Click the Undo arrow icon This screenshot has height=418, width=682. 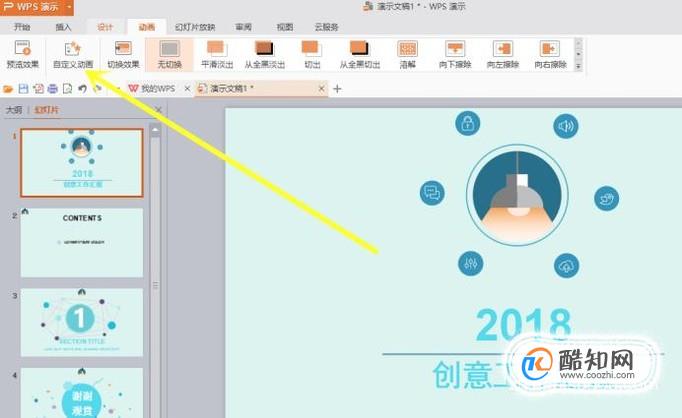tap(82, 89)
